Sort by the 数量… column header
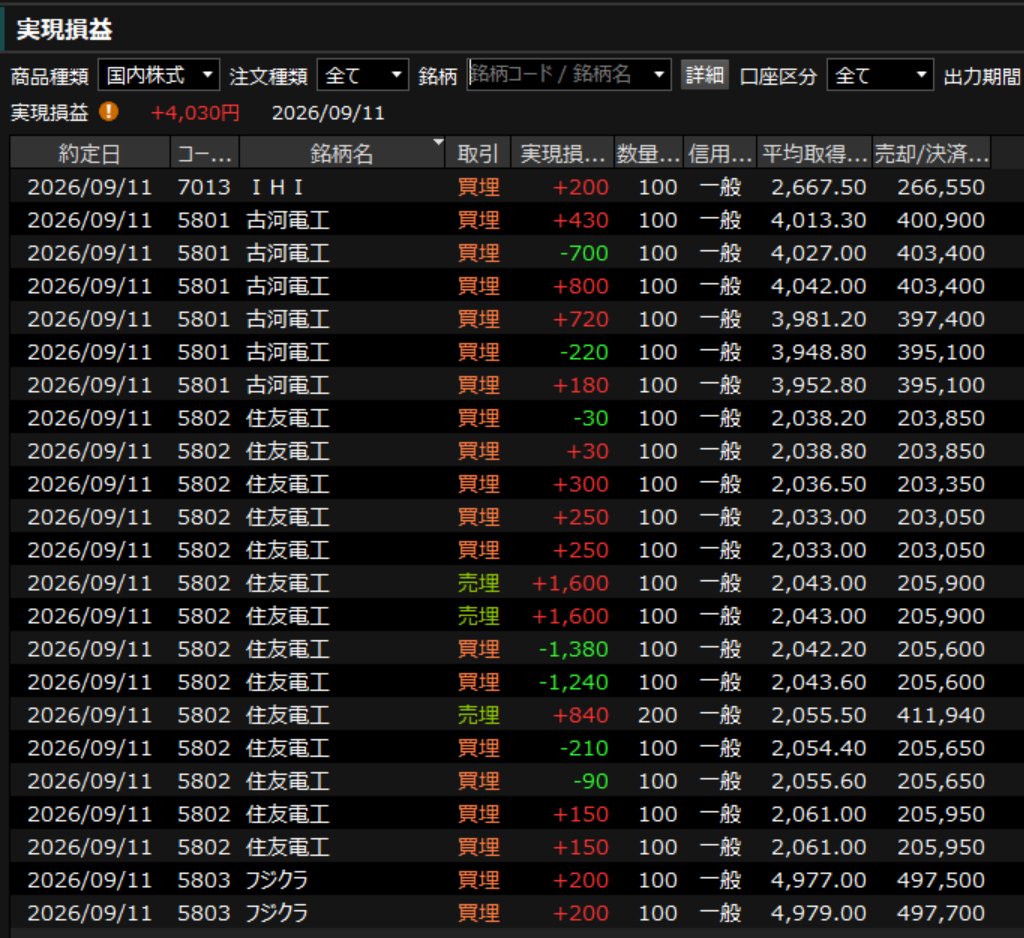 click(648, 154)
